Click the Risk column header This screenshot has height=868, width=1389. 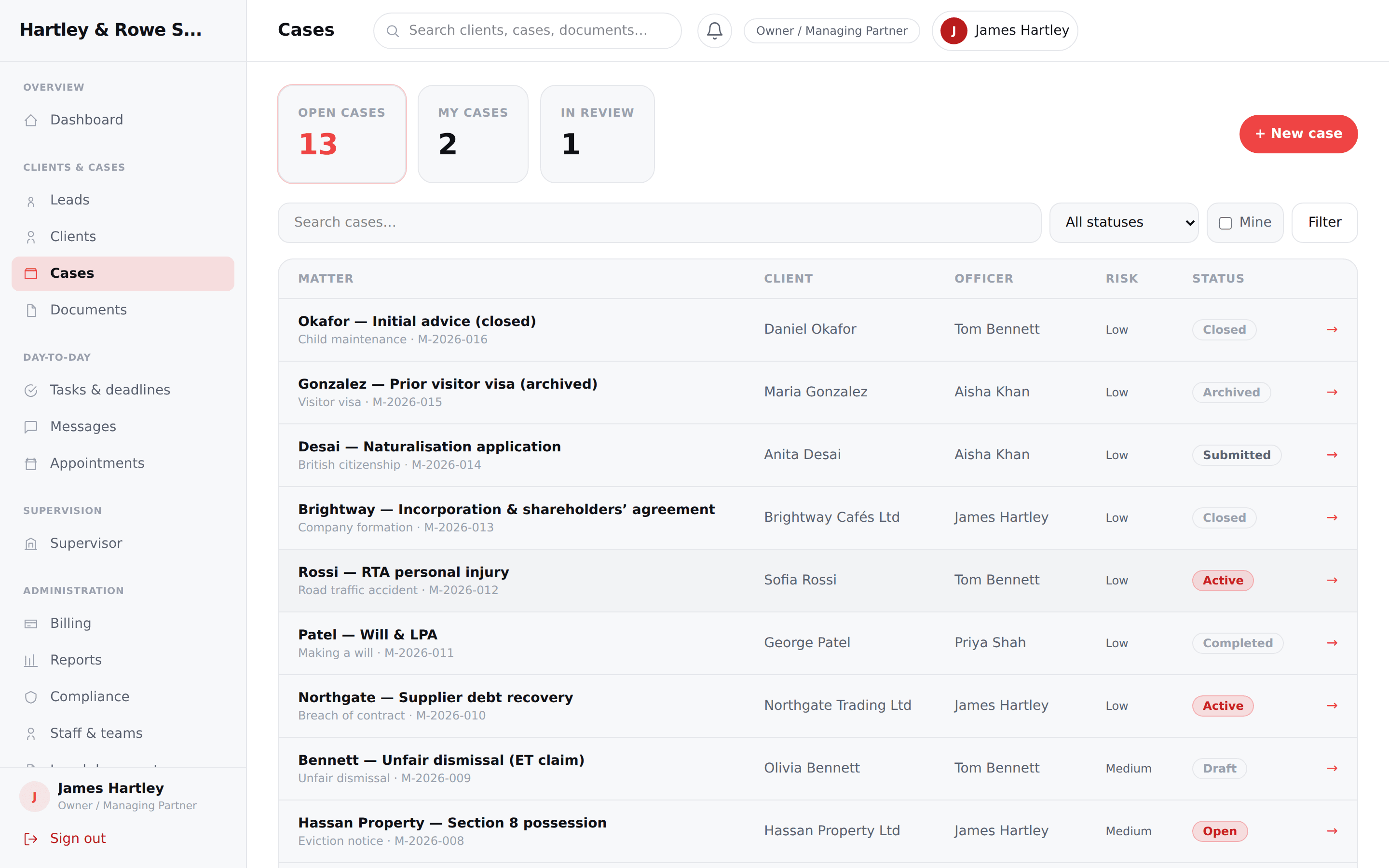coord(1122,279)
